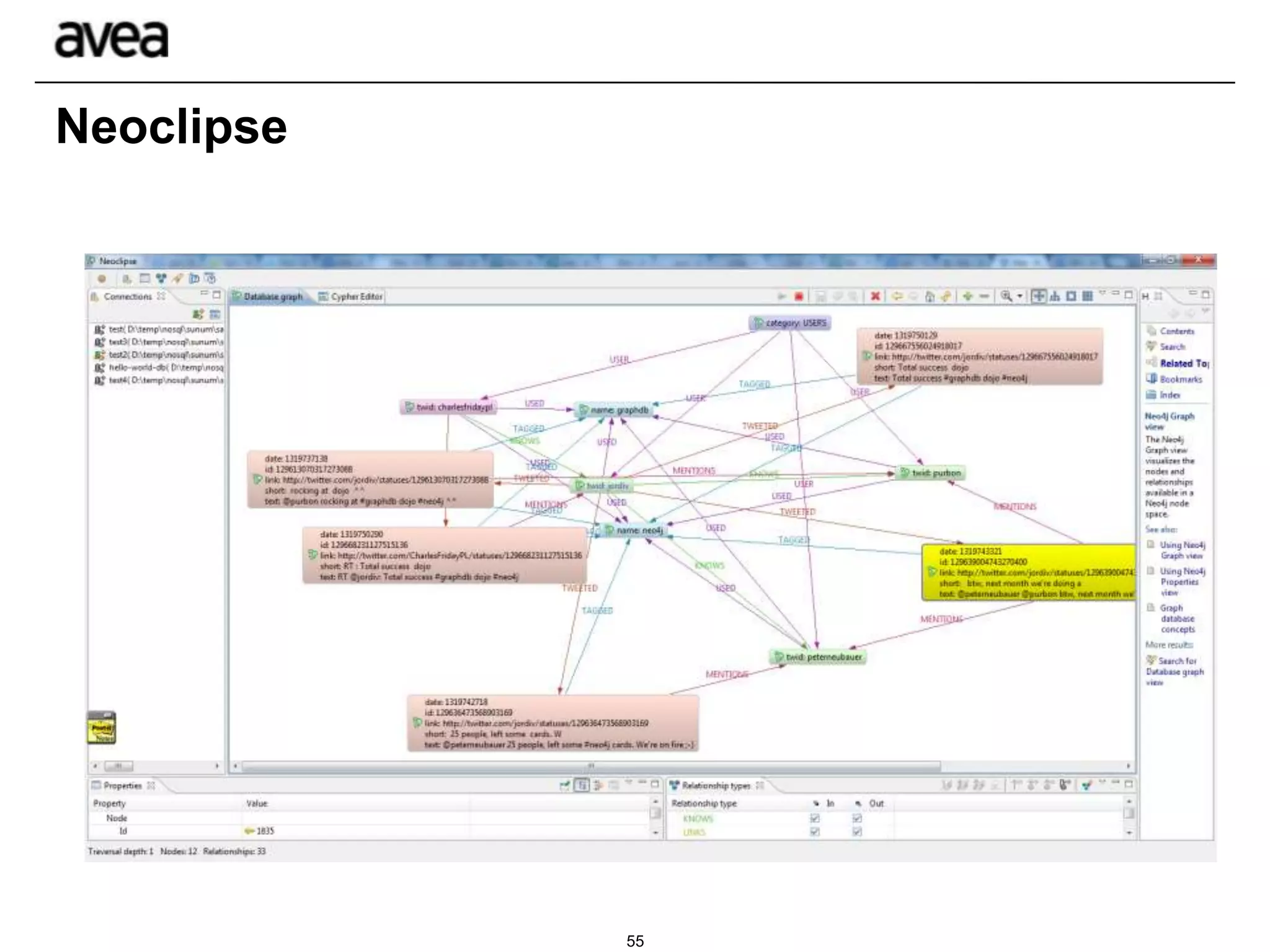Click node twid: purbon

tap(930, 473)
